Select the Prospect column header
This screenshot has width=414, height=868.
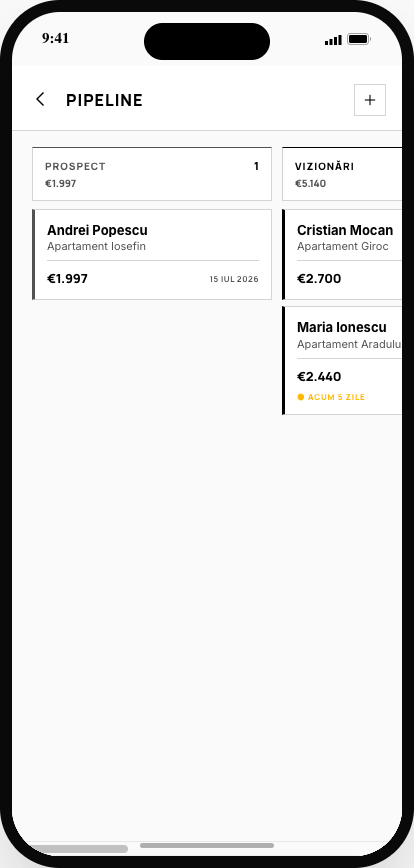click(152, 174)
